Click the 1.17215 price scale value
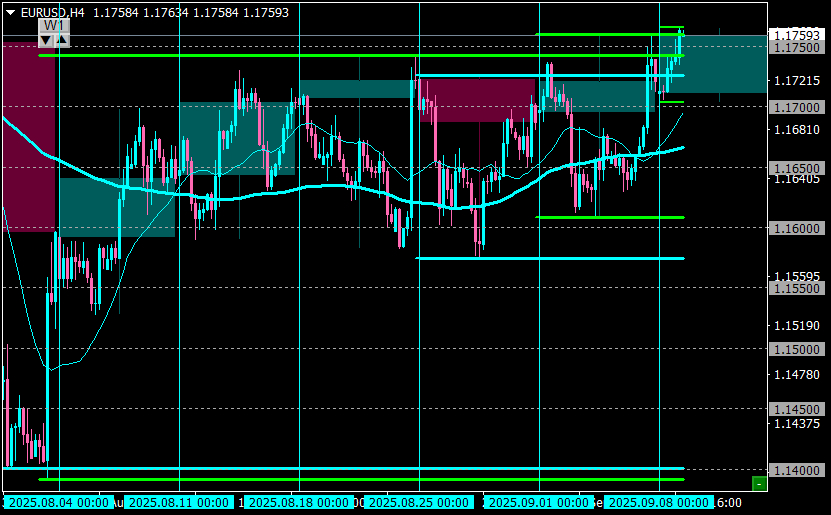Screen dimensions: 831x515 (x=797, y=81)
